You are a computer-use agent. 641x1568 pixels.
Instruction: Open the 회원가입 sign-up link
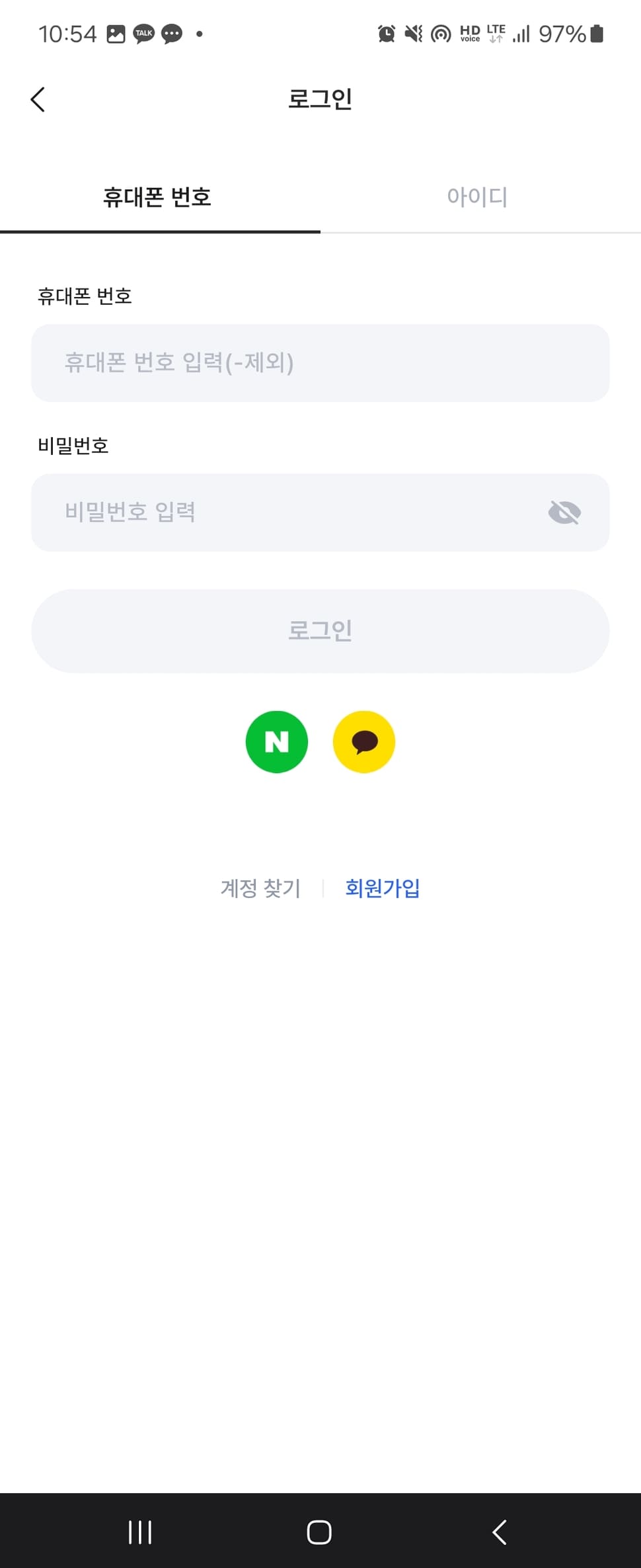pos(383,888)
